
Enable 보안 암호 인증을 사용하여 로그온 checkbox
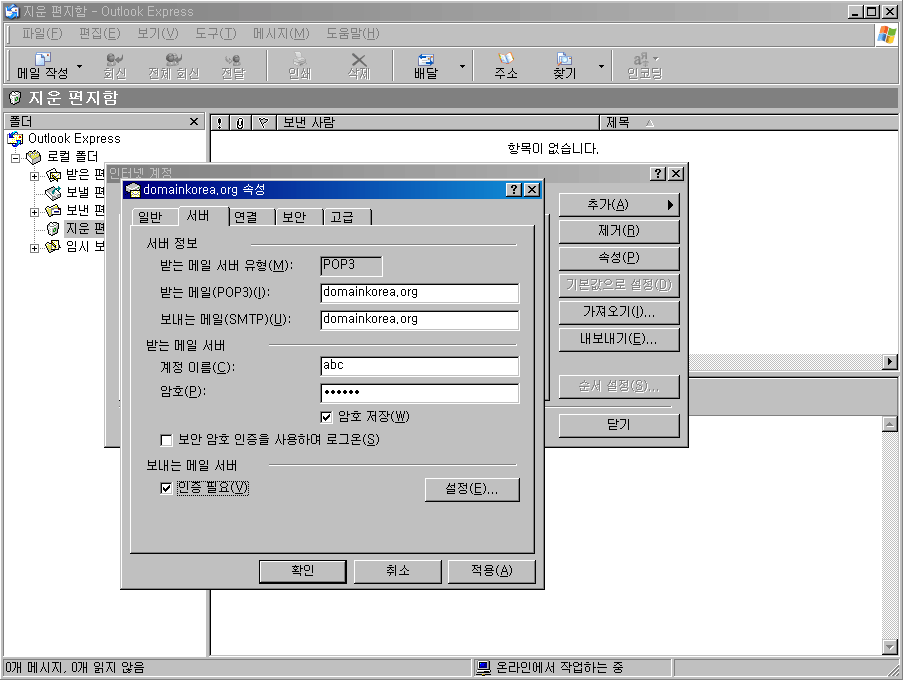pyautogui.click(x=166, y=440)
